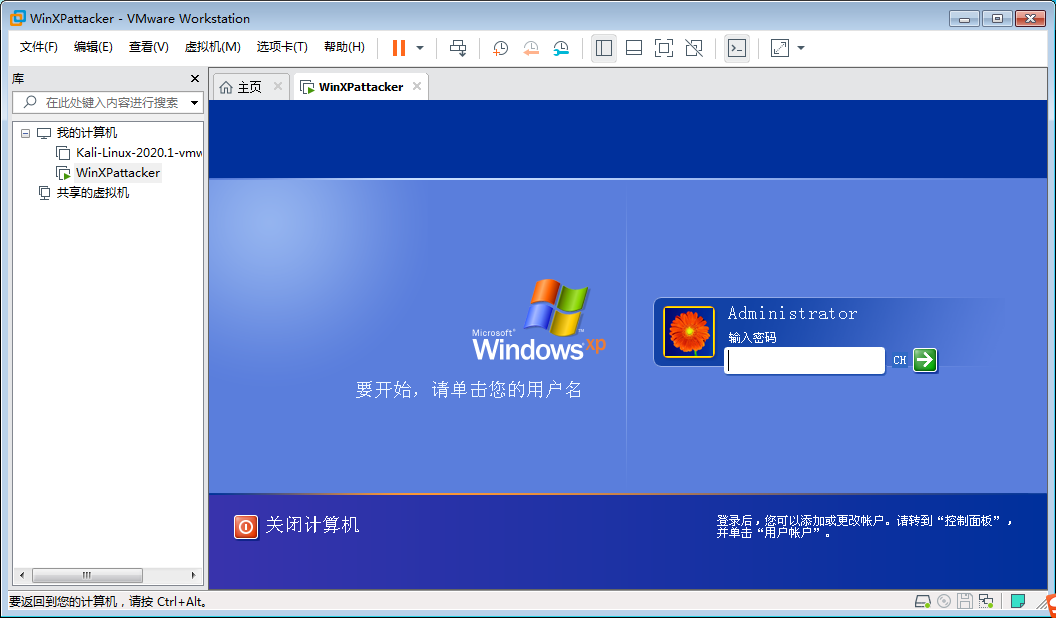
Task: Click the CD/DVD drive status icon
Action: tap(944, 601)
